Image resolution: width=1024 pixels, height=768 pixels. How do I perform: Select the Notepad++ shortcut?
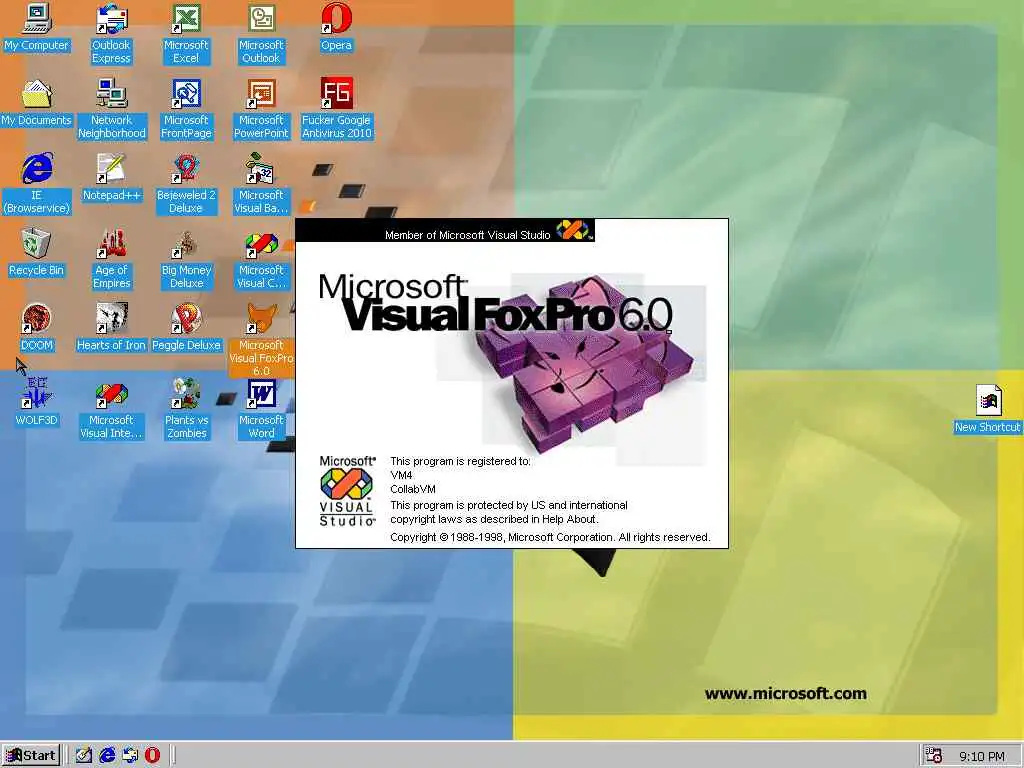click(x=112, y=178)
